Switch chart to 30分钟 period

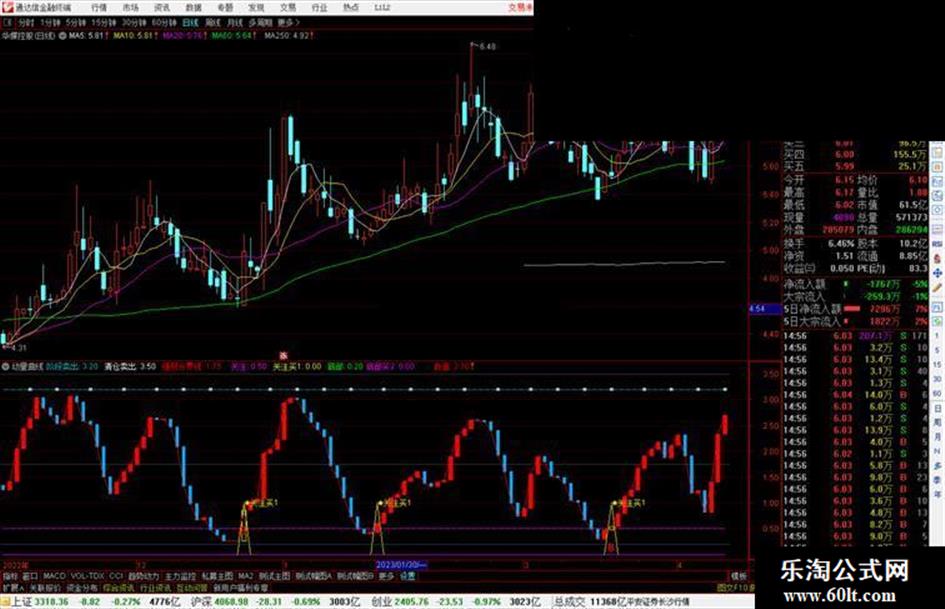pos(134,22)
